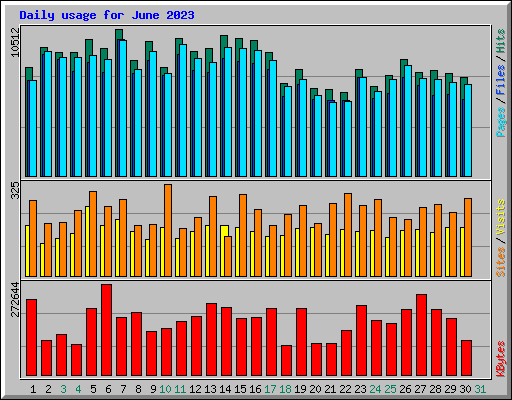Click the cyan pages bar for day 26
Image resolution: width=512 pixels, height=400 pixels.
408,121
